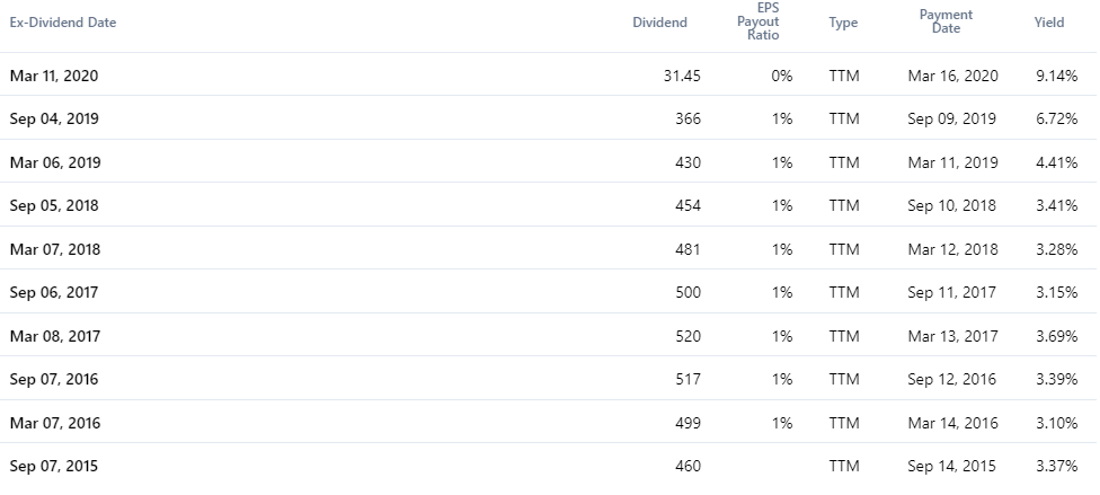Click the 9.14% yield value
1100x495 pixels.
click(x=1057, y=75)
